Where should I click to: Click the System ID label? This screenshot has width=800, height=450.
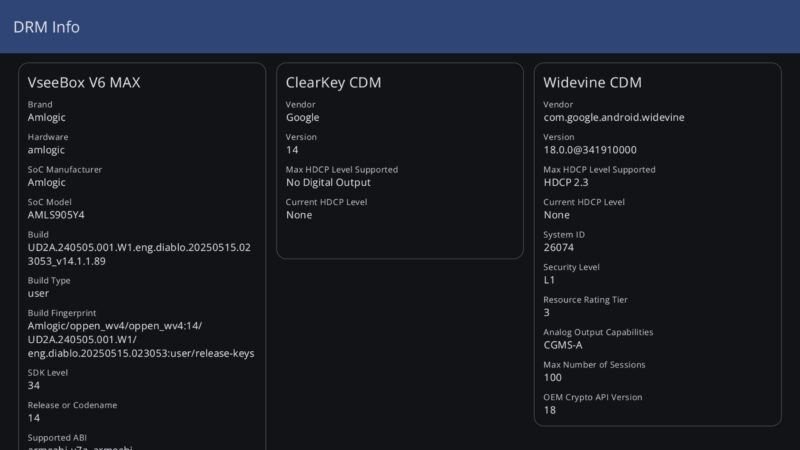click(x=564, y=235)
